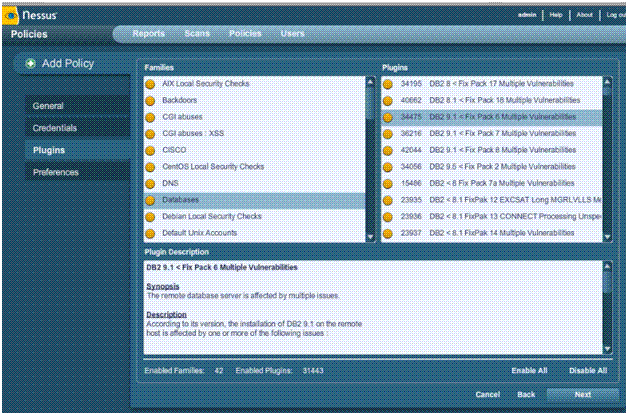Toggle the DNS family orange dot

point(150,184)
